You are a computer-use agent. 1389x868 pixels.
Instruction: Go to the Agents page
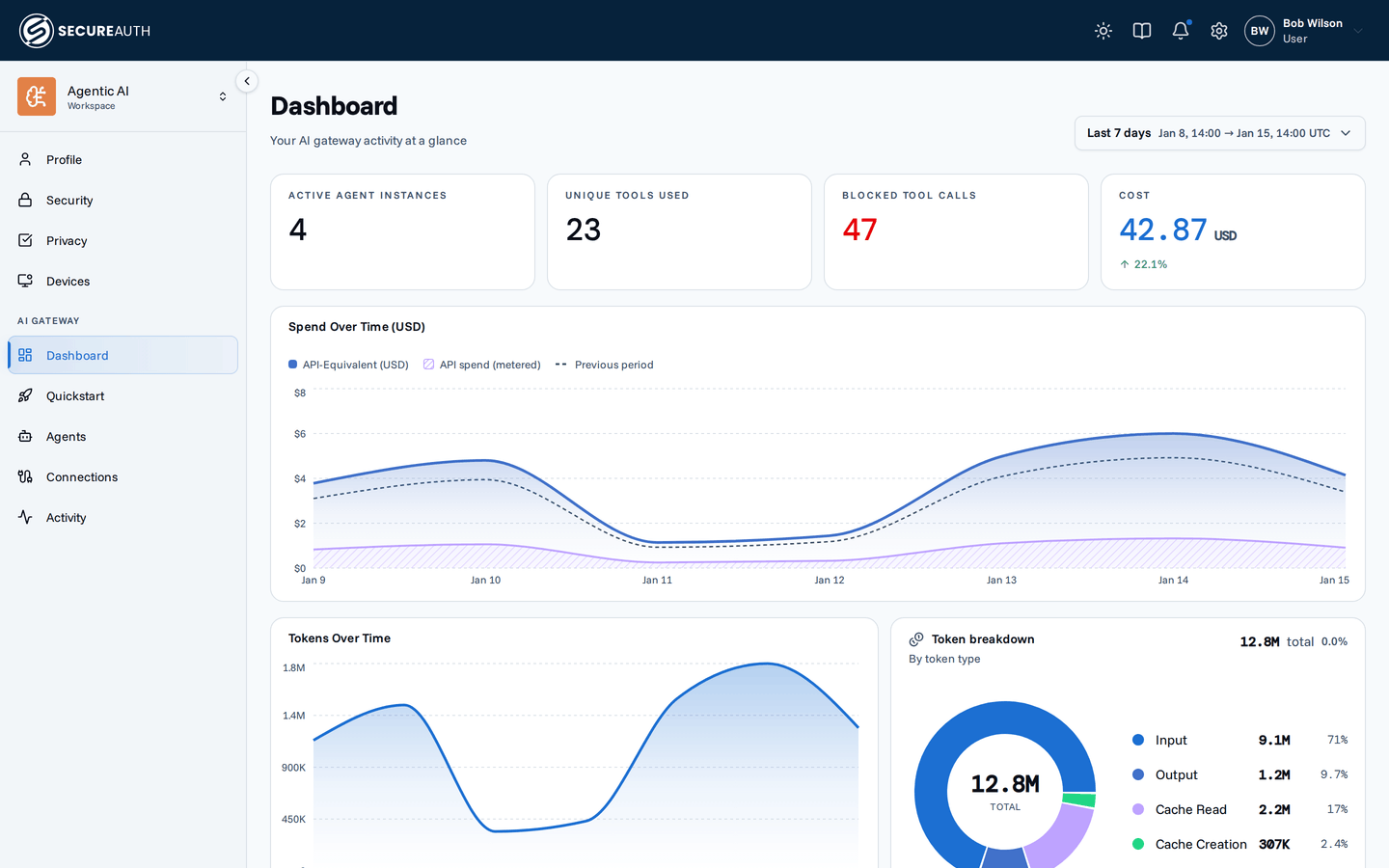pyautogui.click(x=123, y=437)
